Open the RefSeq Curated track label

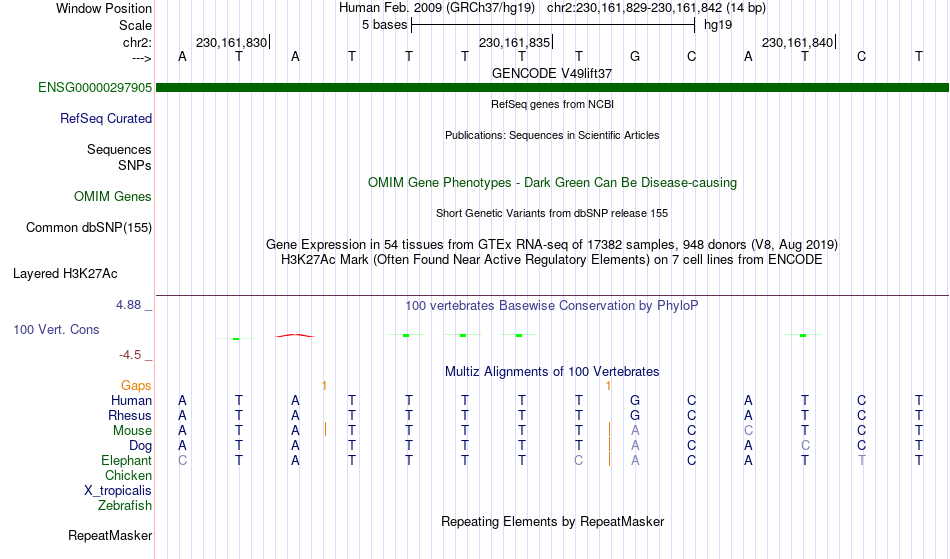tap(106, 118)
